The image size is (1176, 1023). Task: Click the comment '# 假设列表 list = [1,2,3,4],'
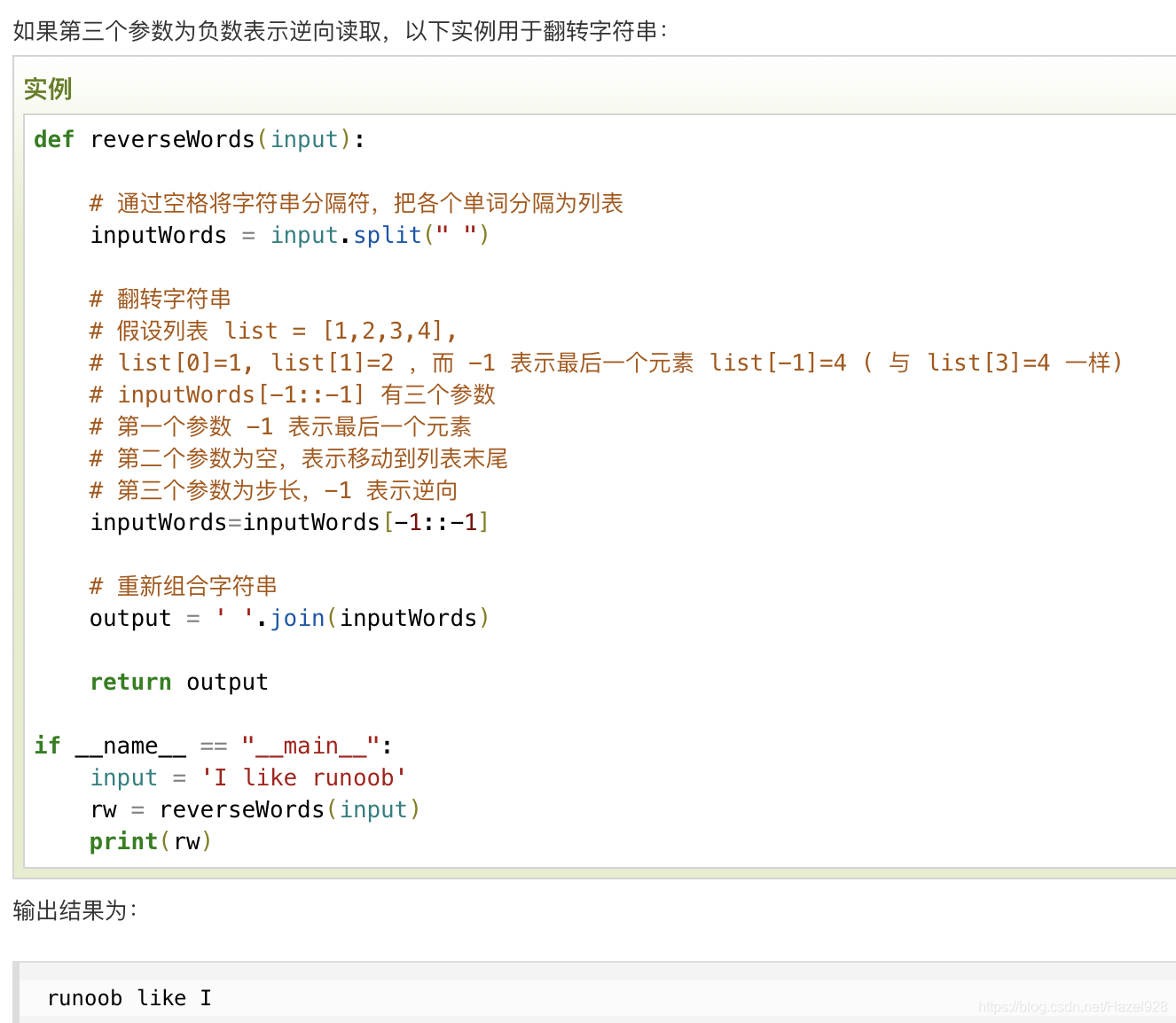(x=274, y=331)
